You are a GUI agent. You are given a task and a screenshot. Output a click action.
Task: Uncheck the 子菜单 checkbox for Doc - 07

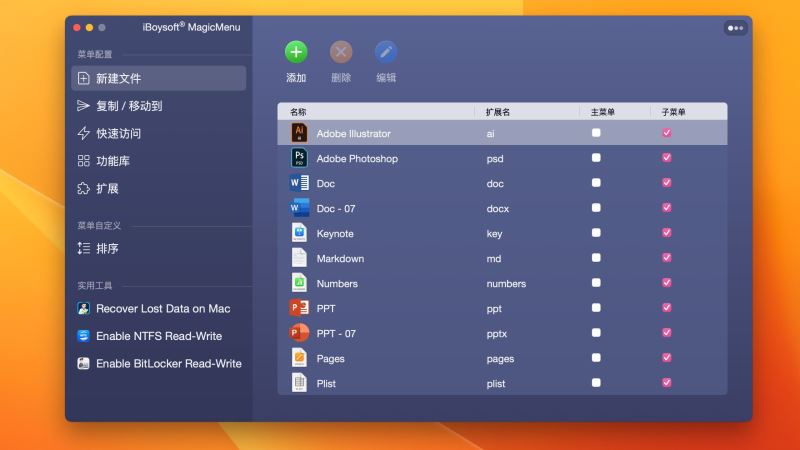point(666,208)
